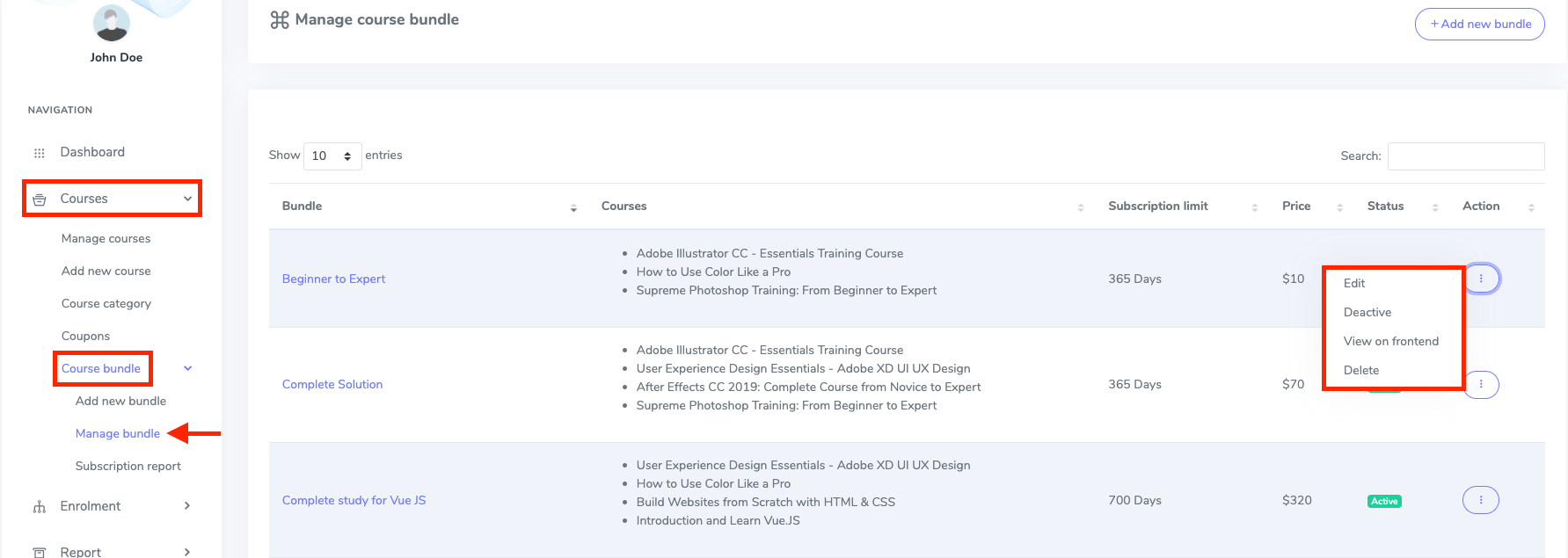This screenshot has height=558, width=1568.
Task: Open the Beginner to Expert bundle link
Action: click(x=333, y=279)
